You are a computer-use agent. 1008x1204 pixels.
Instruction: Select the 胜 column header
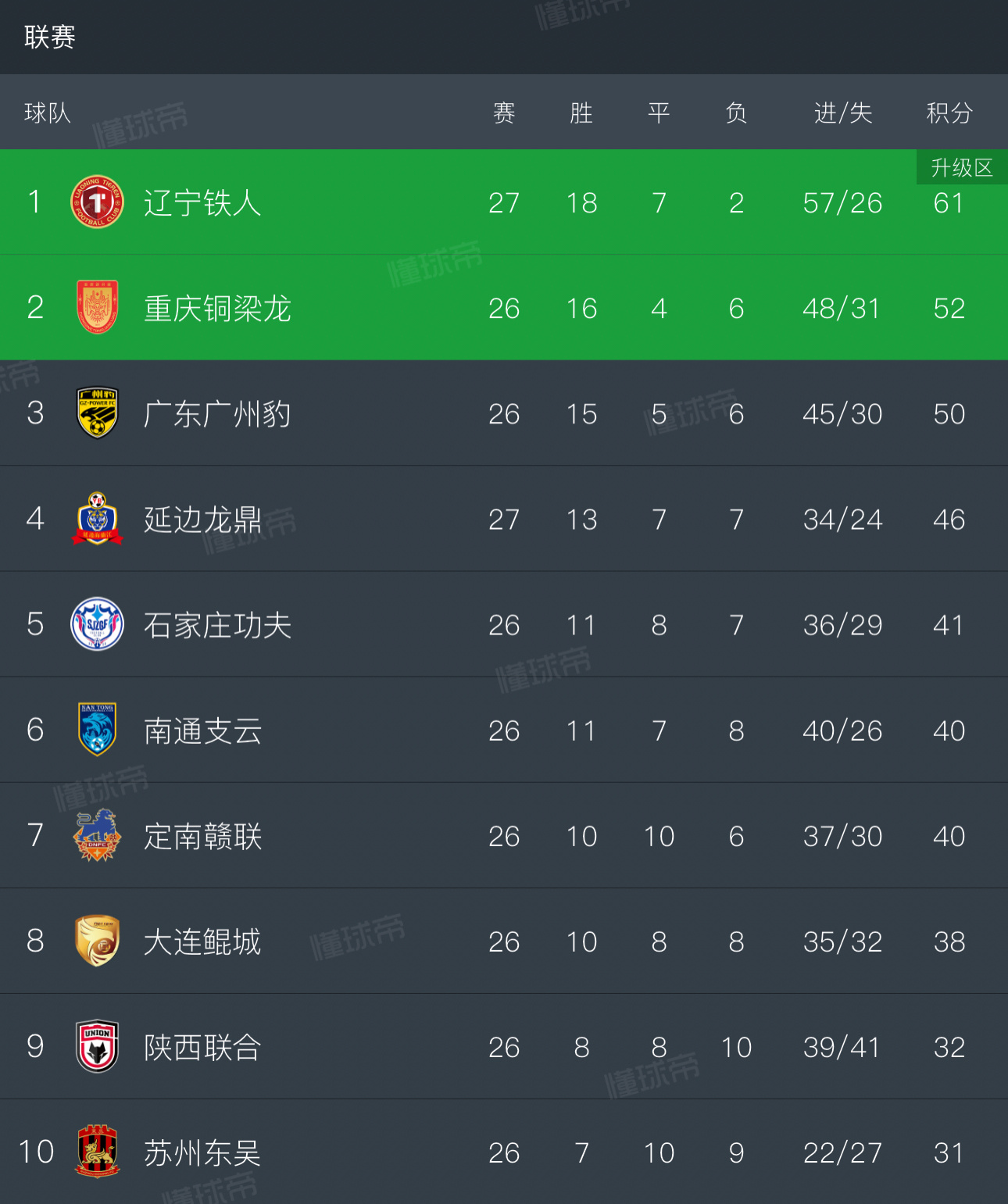(x=581, y=113)
